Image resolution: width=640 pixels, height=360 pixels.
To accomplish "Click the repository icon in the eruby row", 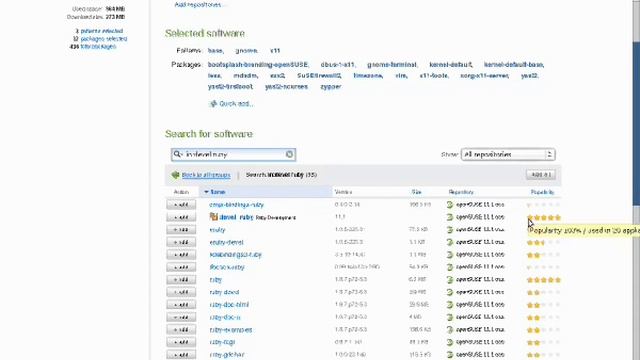I will (450, 230).
